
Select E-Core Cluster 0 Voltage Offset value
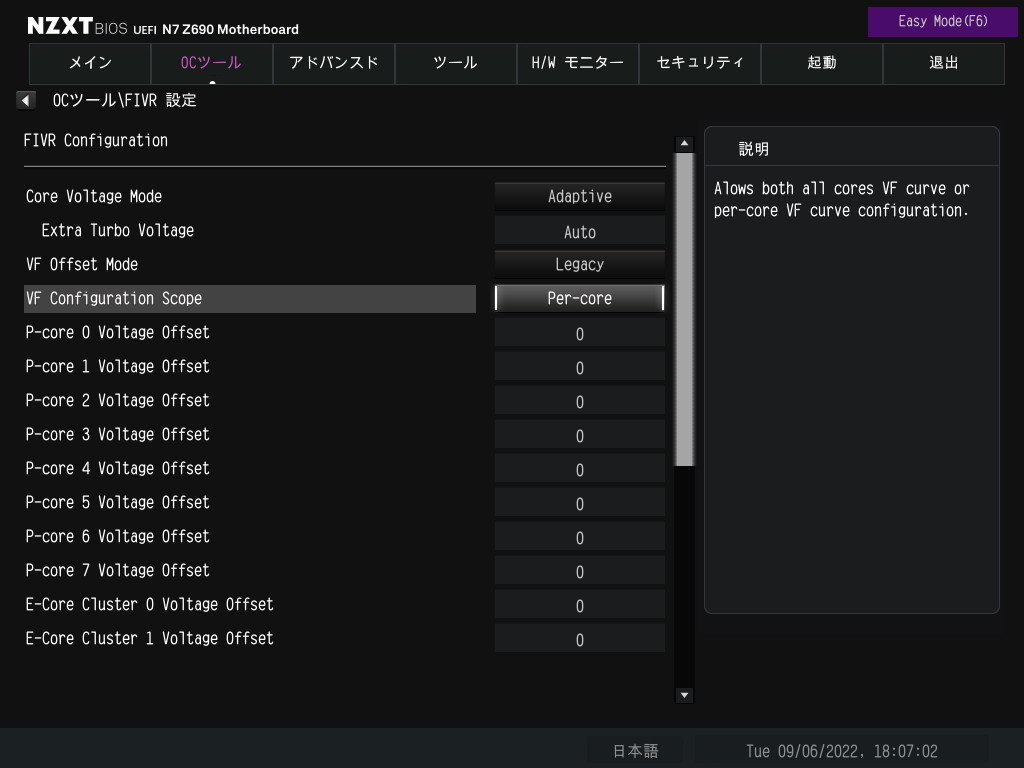click(579, 606)
